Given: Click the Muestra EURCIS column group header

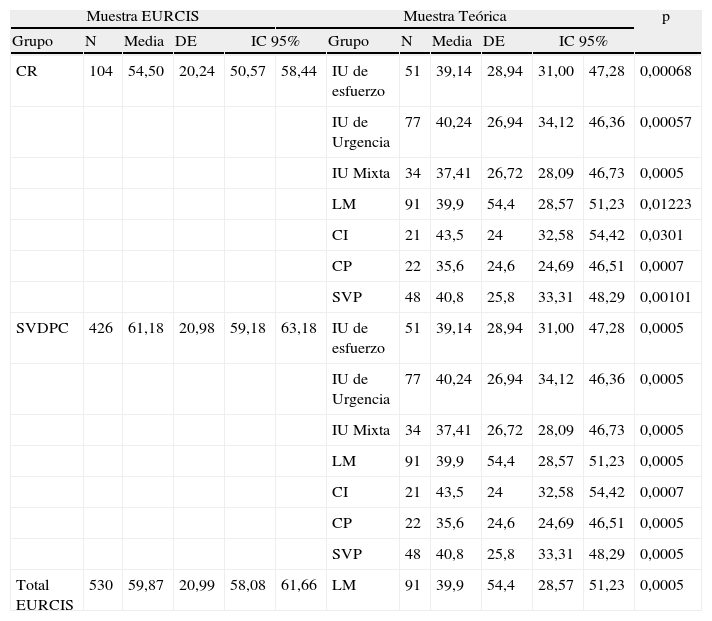Looking at the screenshot, I should tap(142, 17).
